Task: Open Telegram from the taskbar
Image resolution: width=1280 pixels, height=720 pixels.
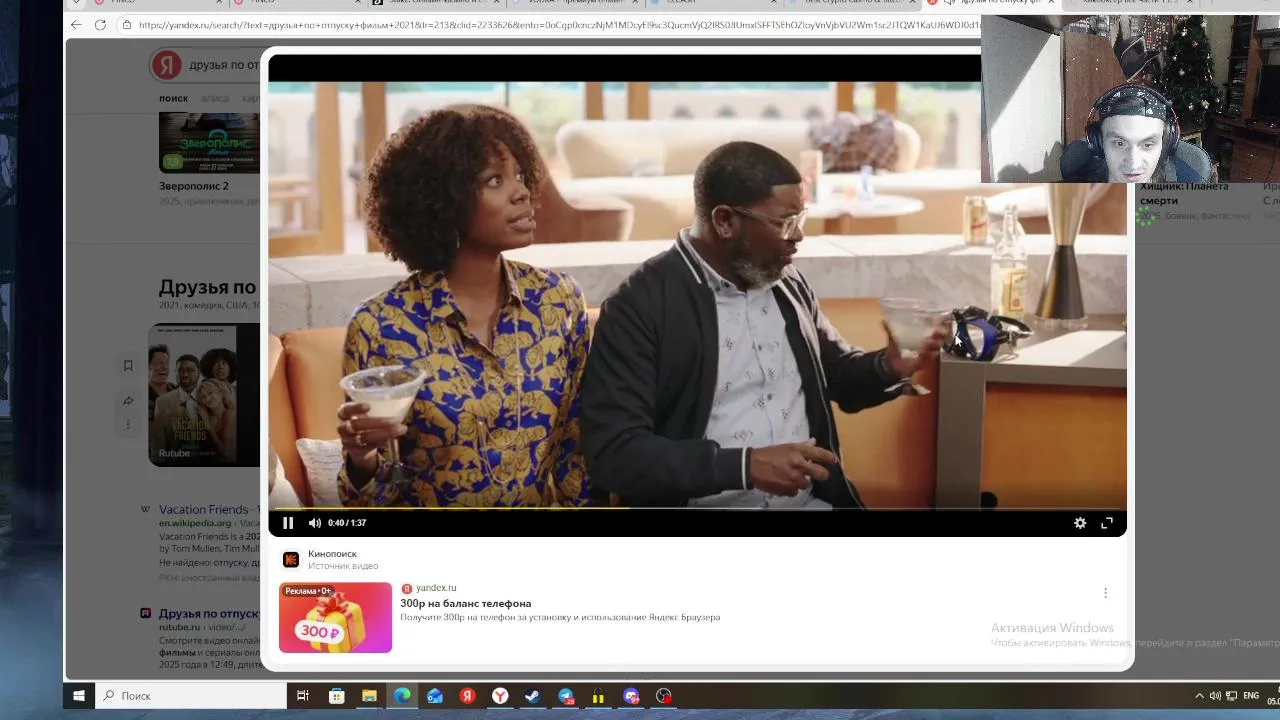Action: (566, 696)
